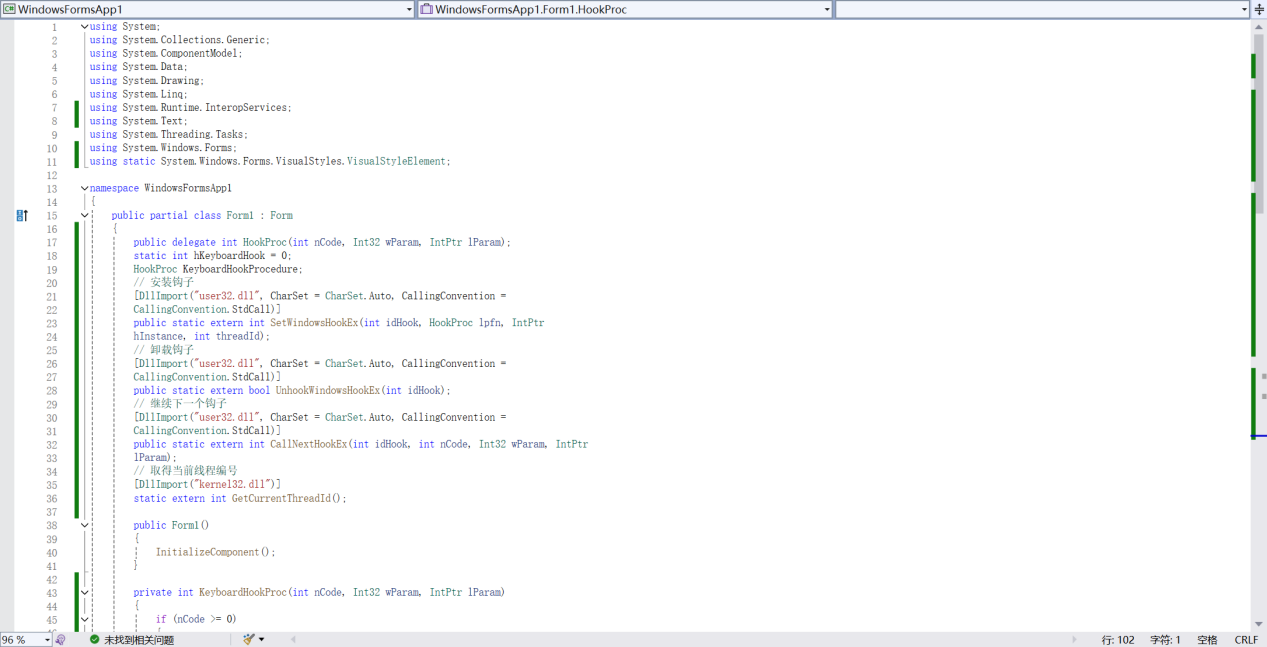Click the 行: 102 line indicator
Screen dimensions: 1267x647
point(1118,640)
